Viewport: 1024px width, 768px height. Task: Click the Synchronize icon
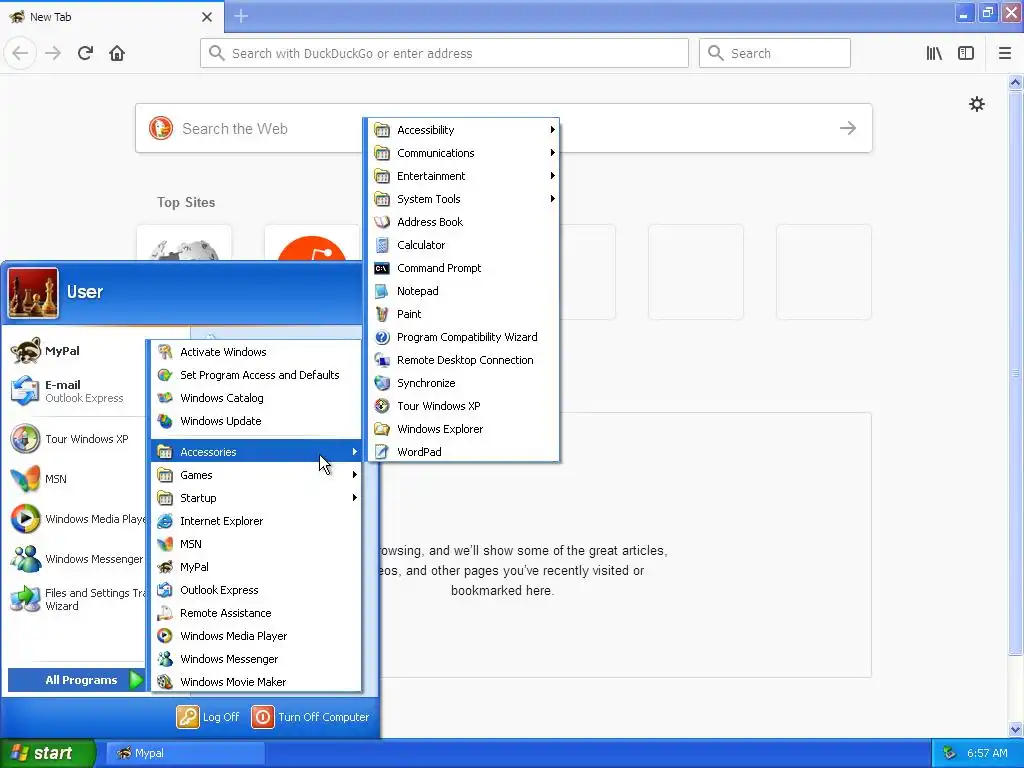pos(382,383)
